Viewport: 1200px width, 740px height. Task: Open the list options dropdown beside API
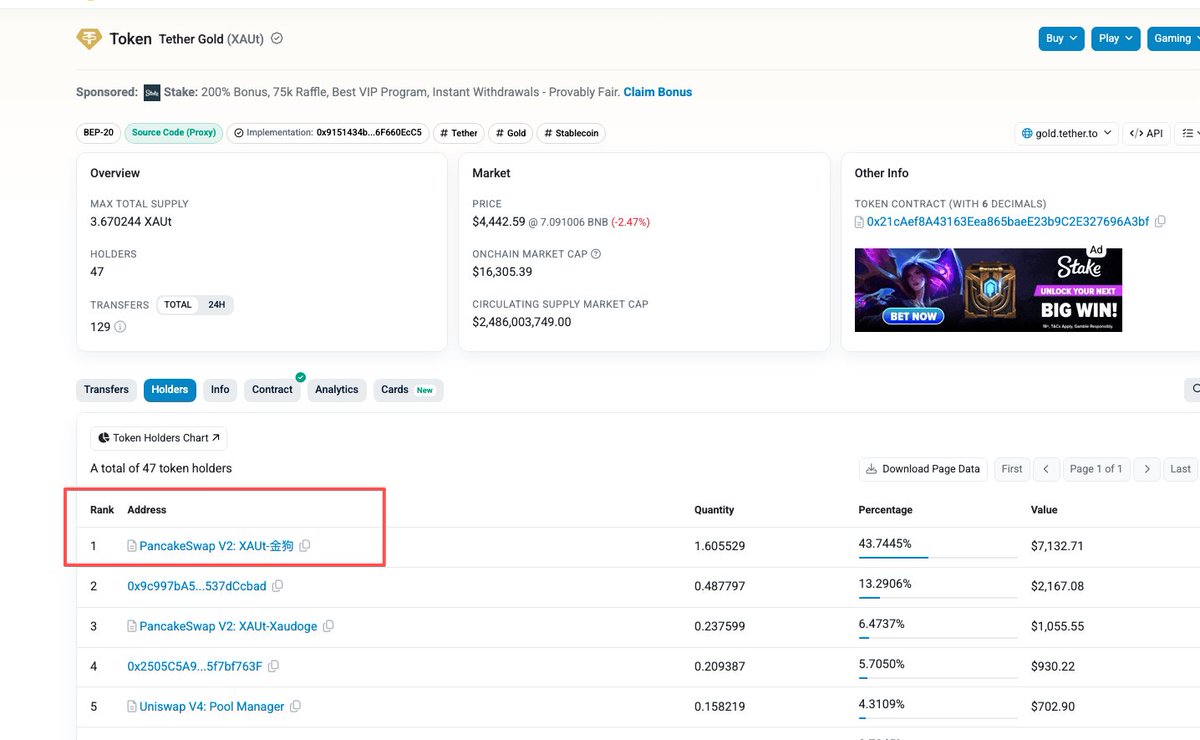point(1187,133)
